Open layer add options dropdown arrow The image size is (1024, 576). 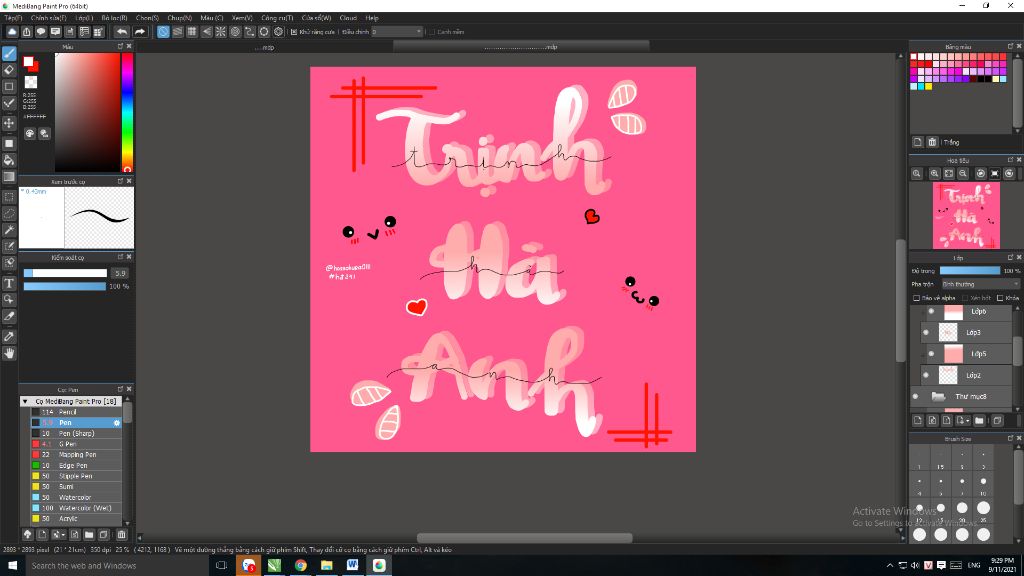coord(967,421)
